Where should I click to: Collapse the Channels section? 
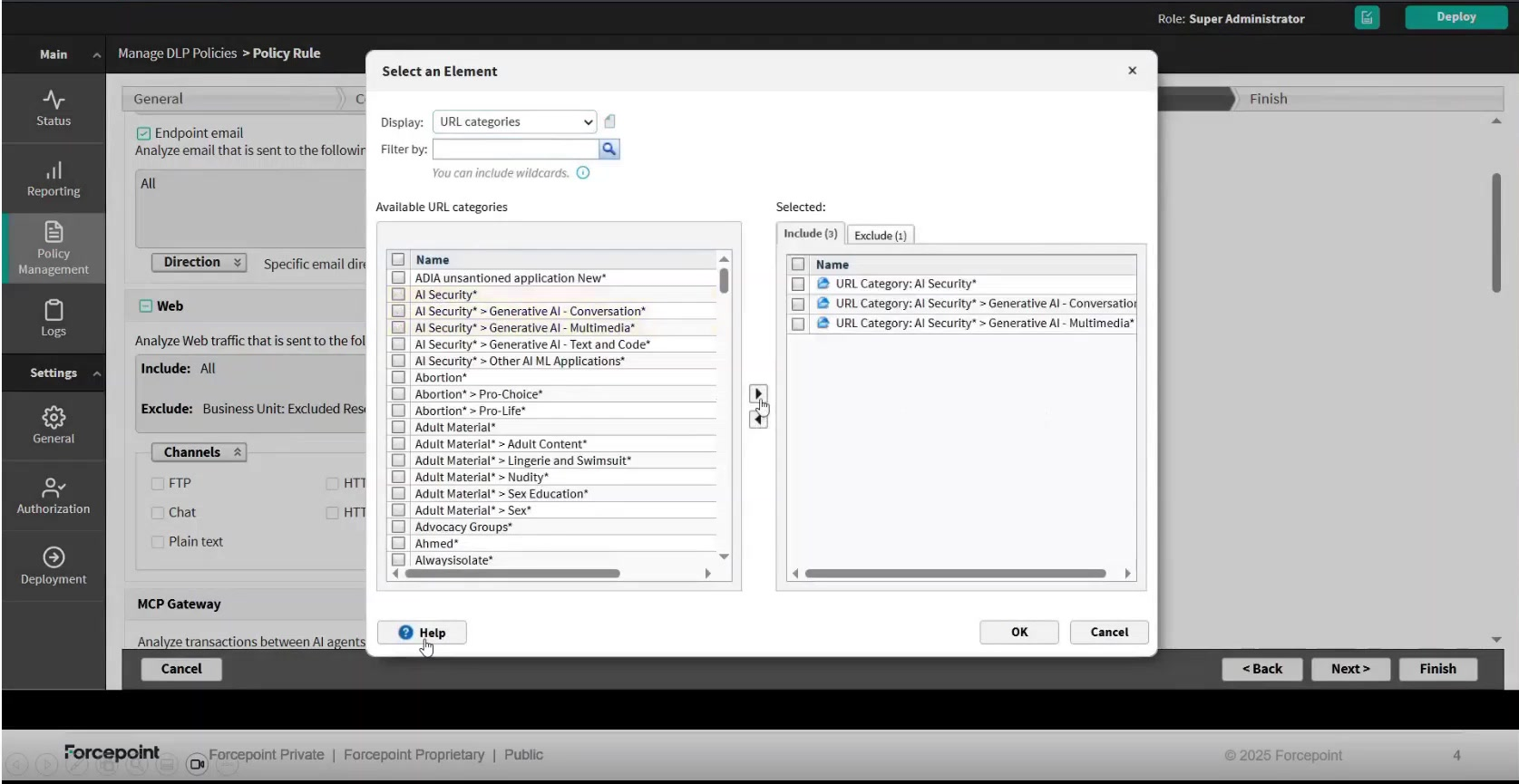click(199, 452)
